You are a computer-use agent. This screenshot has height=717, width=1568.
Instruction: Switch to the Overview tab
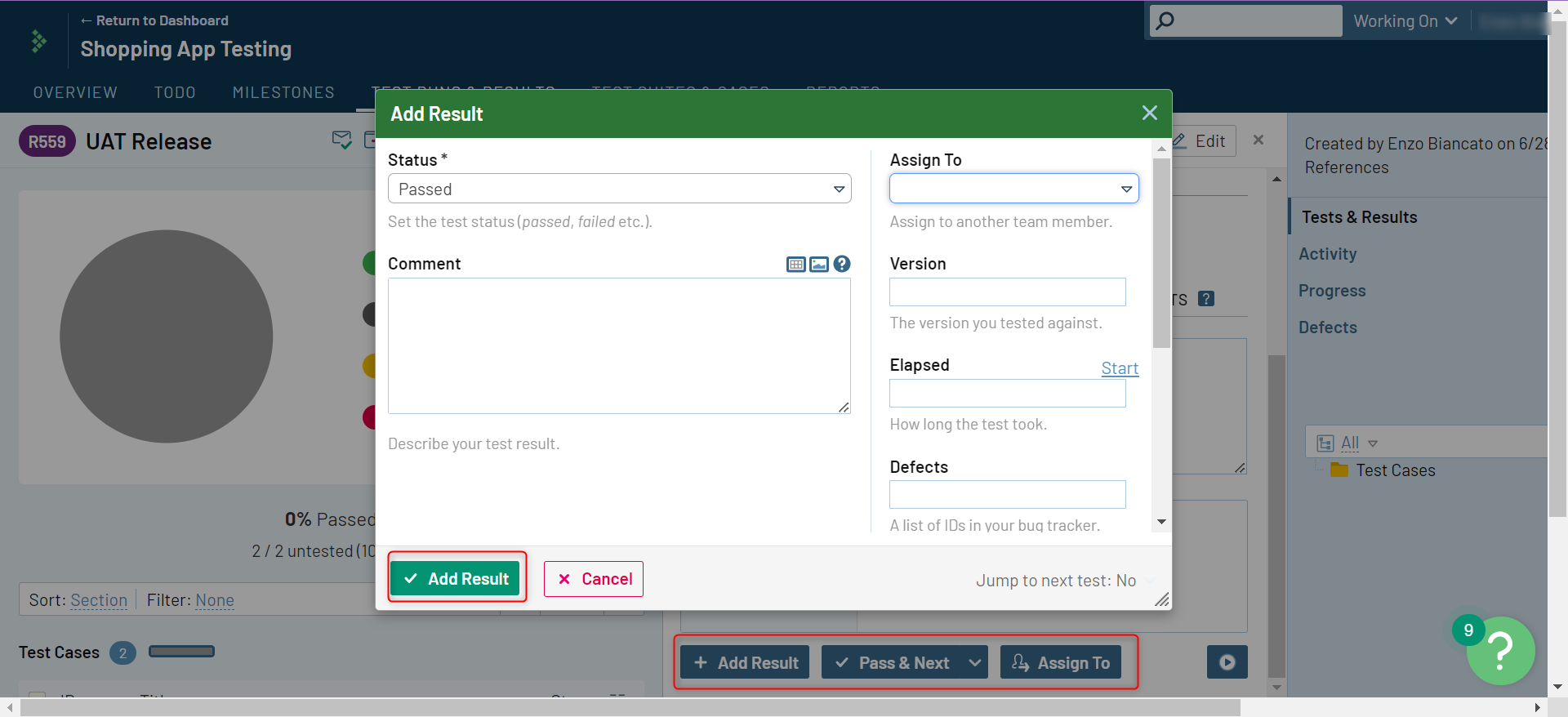pos(75,92)
